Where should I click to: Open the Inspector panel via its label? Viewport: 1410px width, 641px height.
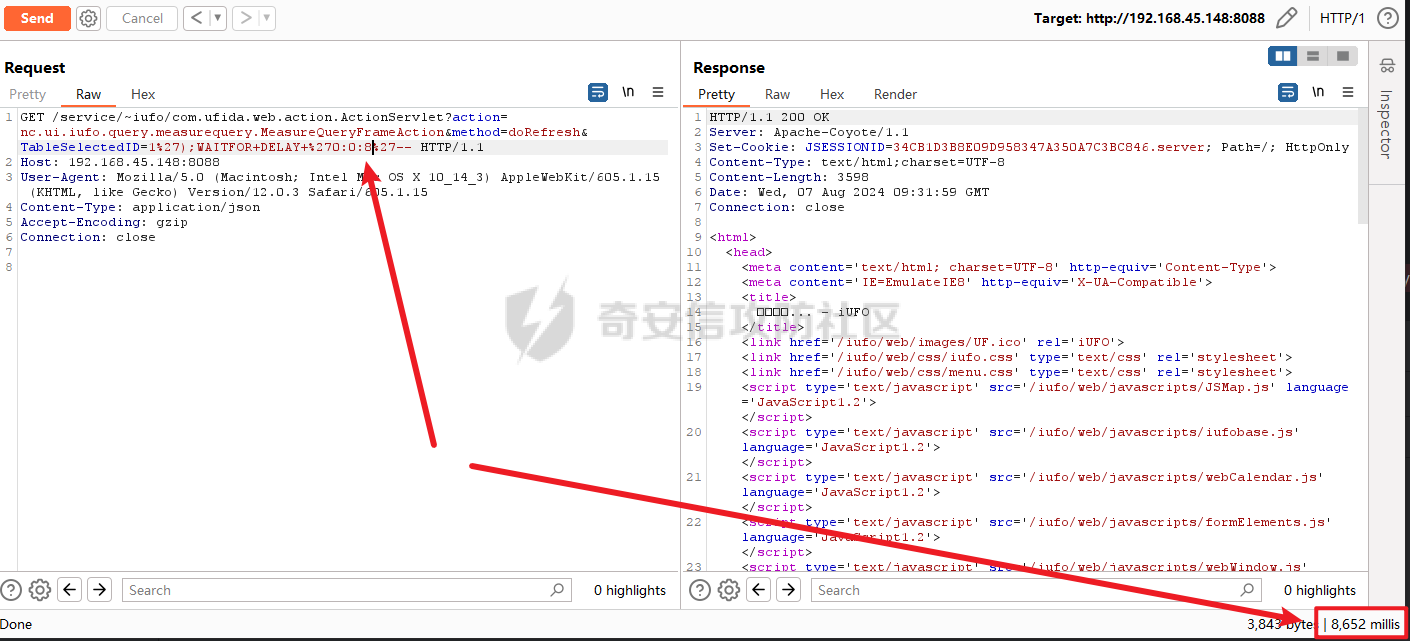pyautogui.click(x=1386, y=124)
